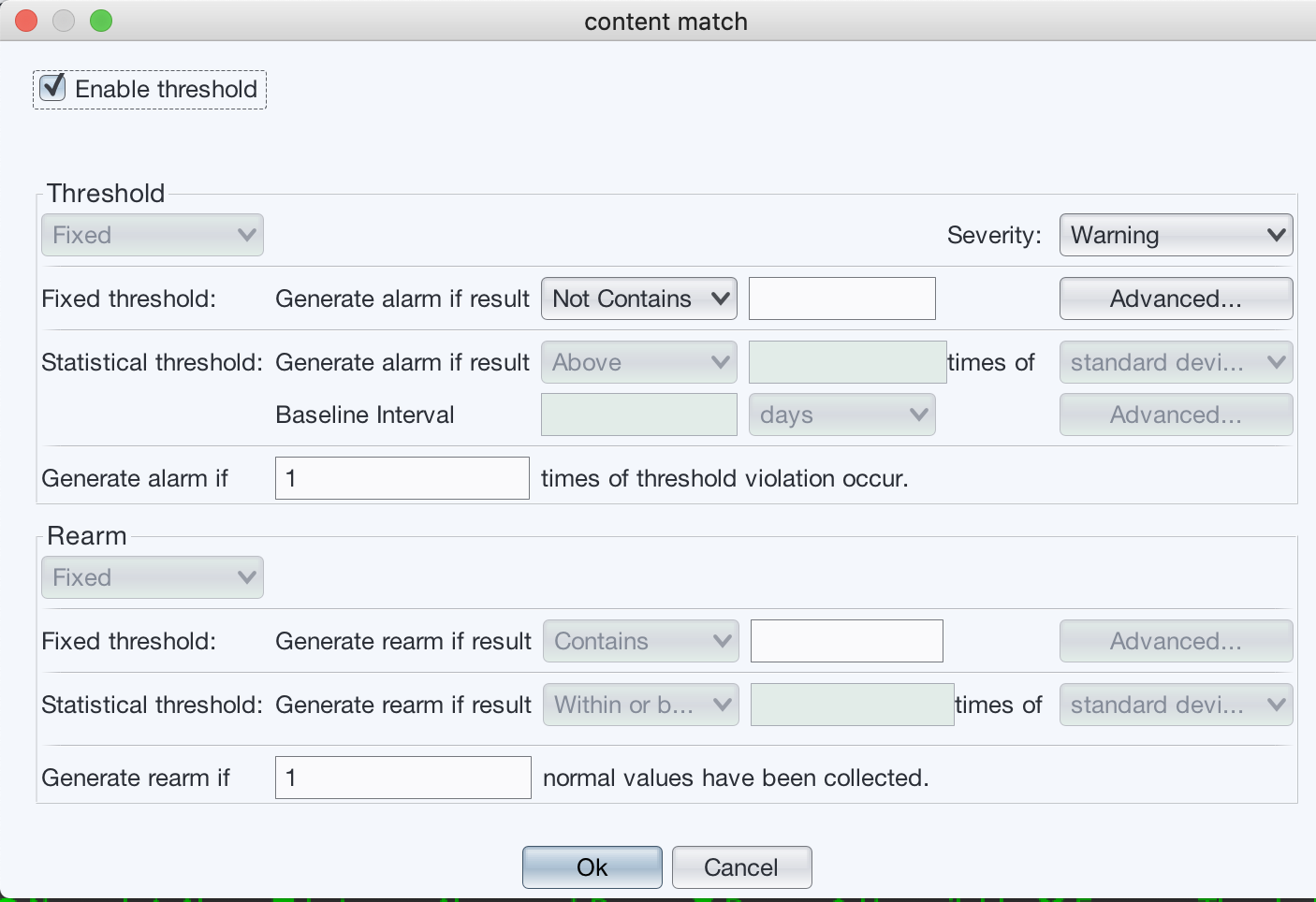Click the fixed rearm value field
The width and height of the screenshot is (1316, 902).
pos(846,641)
